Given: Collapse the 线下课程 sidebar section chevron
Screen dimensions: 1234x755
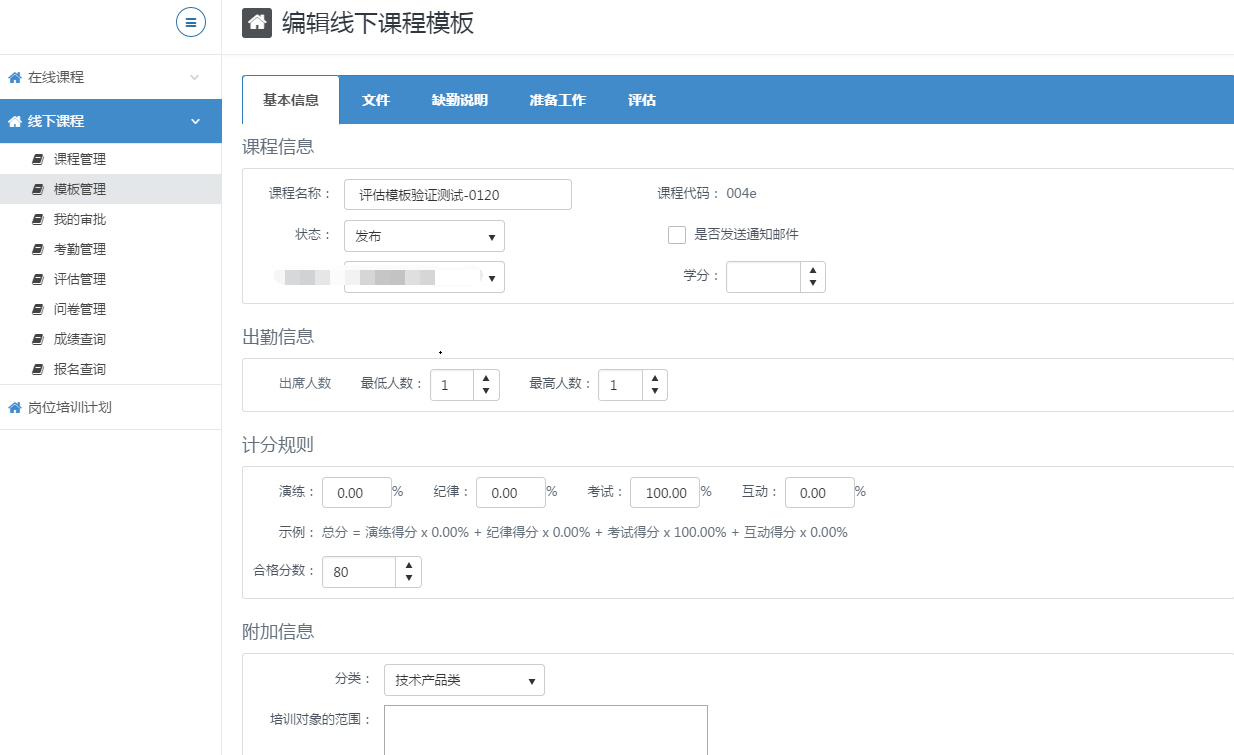Looking at the screenshot, I should point(195,121).
